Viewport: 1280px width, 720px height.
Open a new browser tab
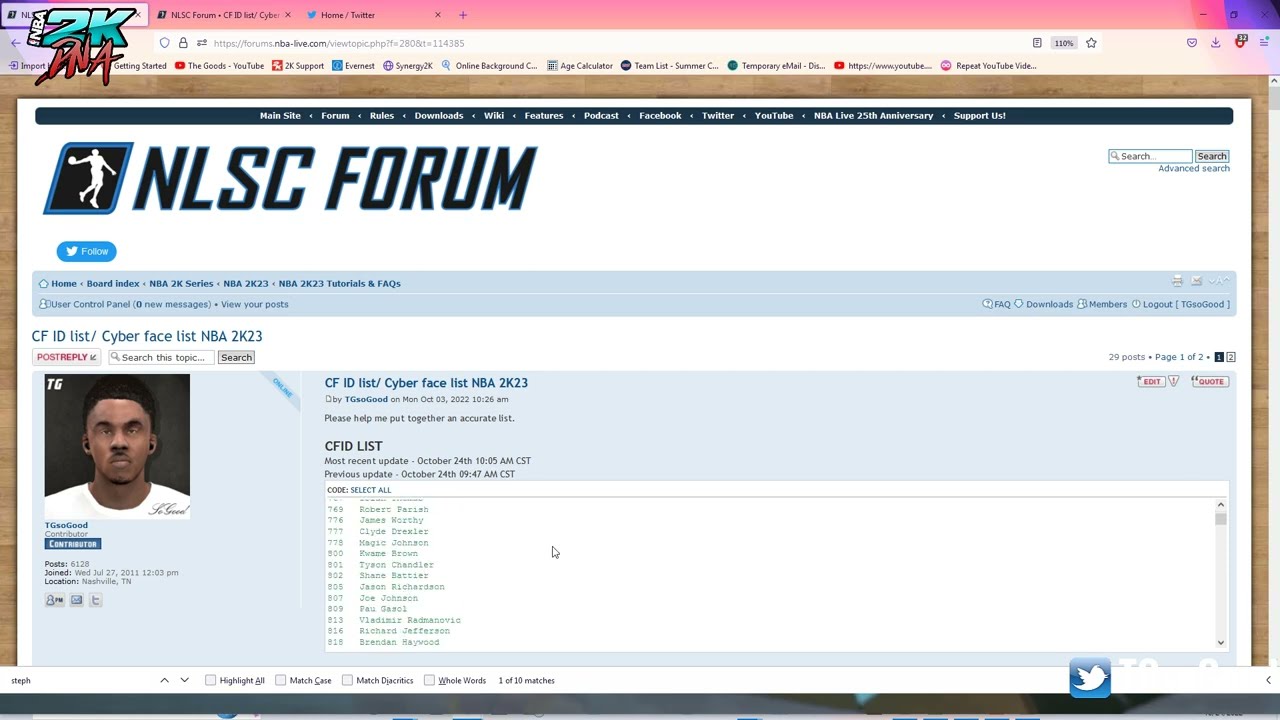(462, 15)
